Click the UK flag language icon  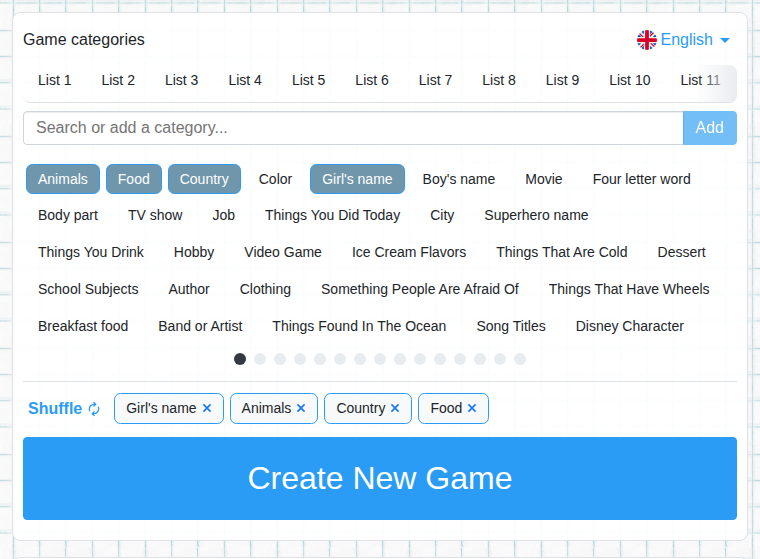[x=647, y=40]
